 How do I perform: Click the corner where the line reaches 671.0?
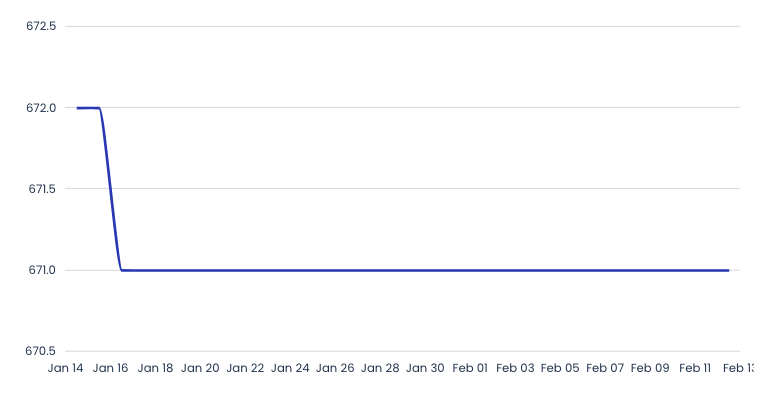122,270
